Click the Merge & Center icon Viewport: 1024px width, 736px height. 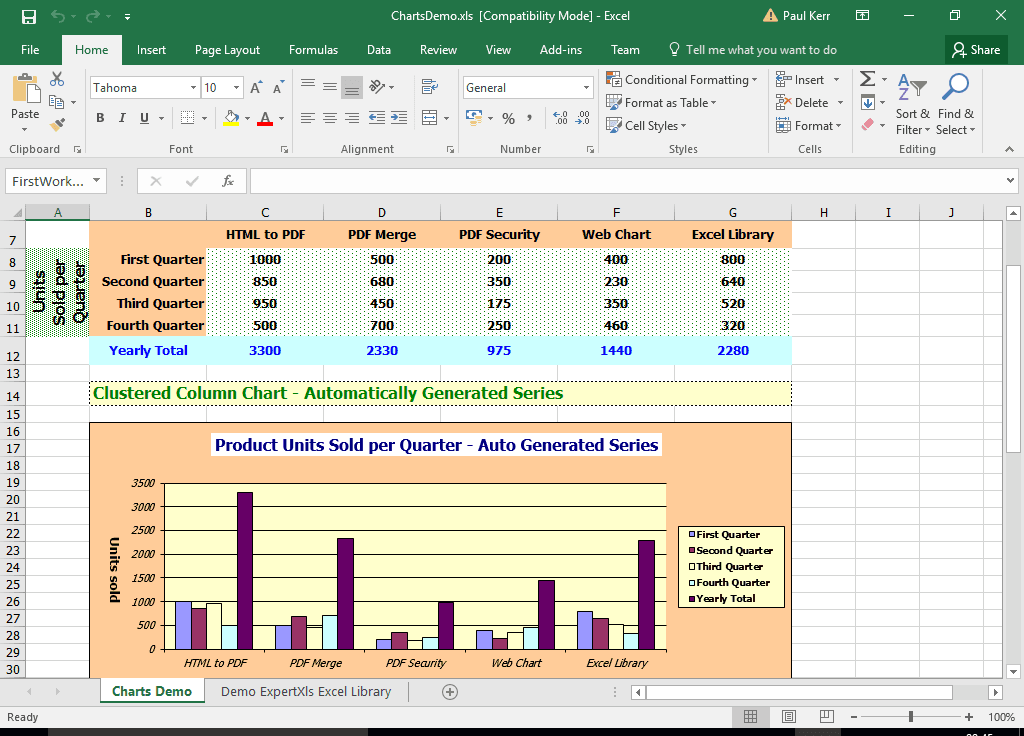(x=430, y=118)
